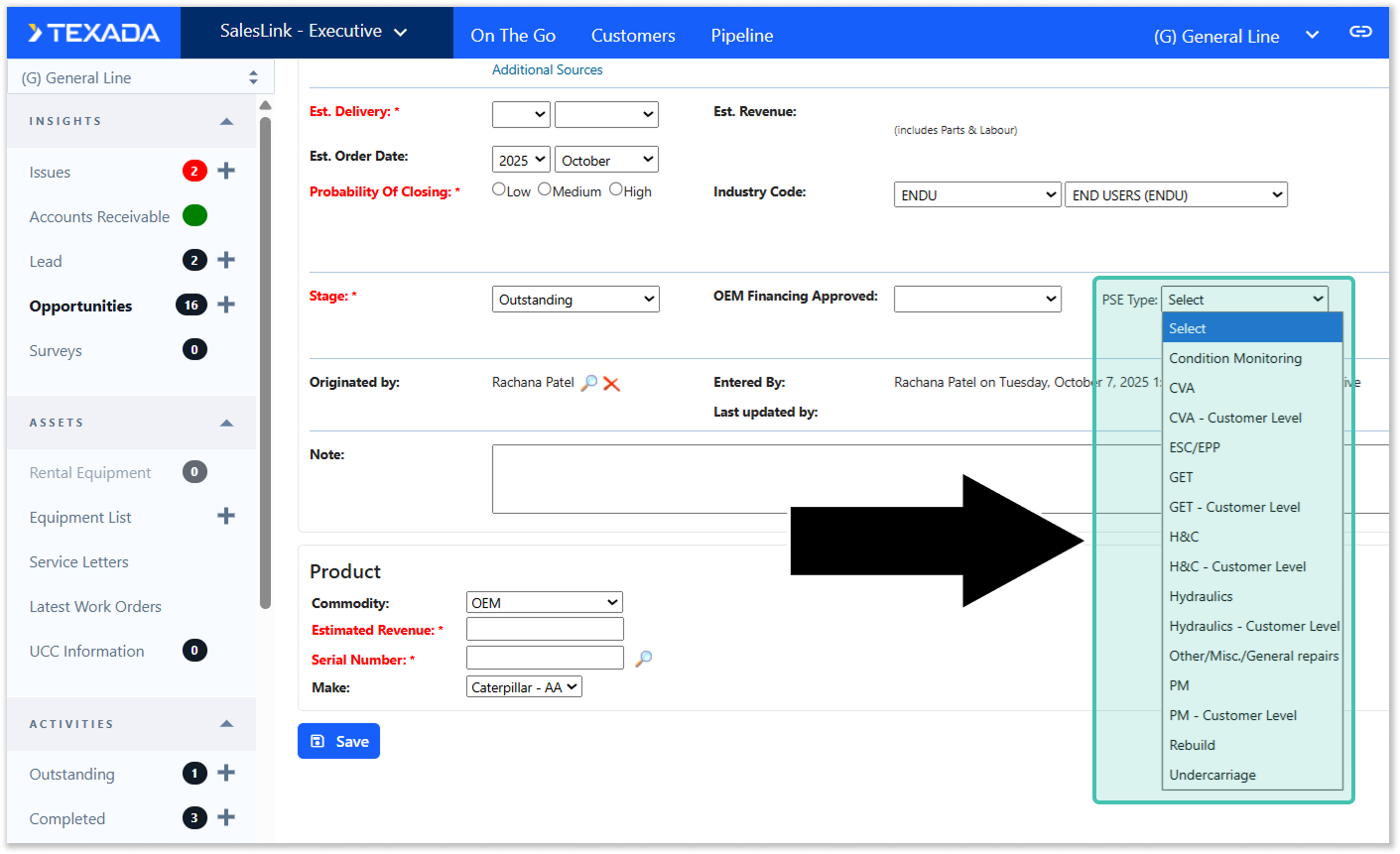The image size is (1400, 854).
Task: Select Medium probability of closing
Action: click(x=545, y=189)
